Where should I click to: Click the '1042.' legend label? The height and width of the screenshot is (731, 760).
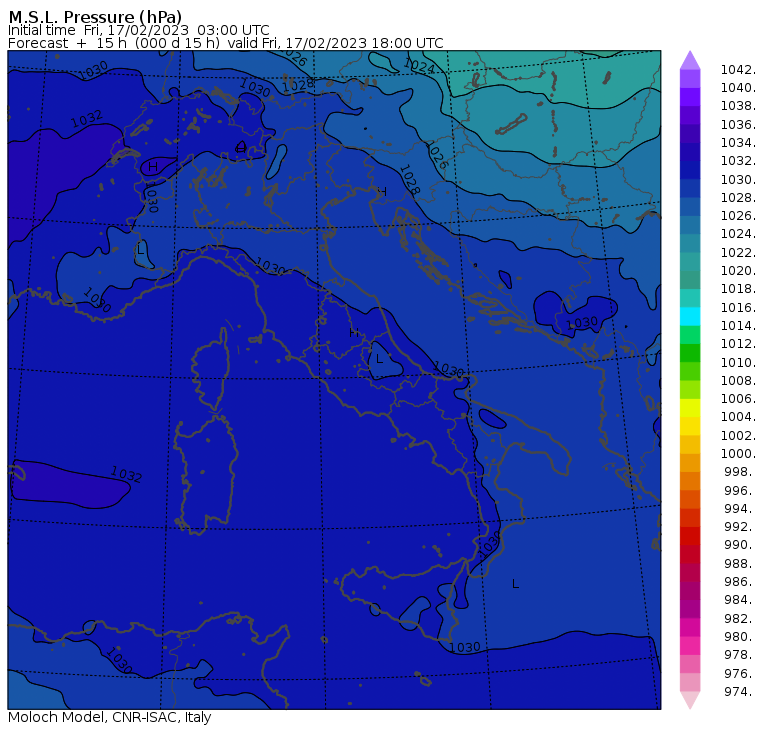738,70
